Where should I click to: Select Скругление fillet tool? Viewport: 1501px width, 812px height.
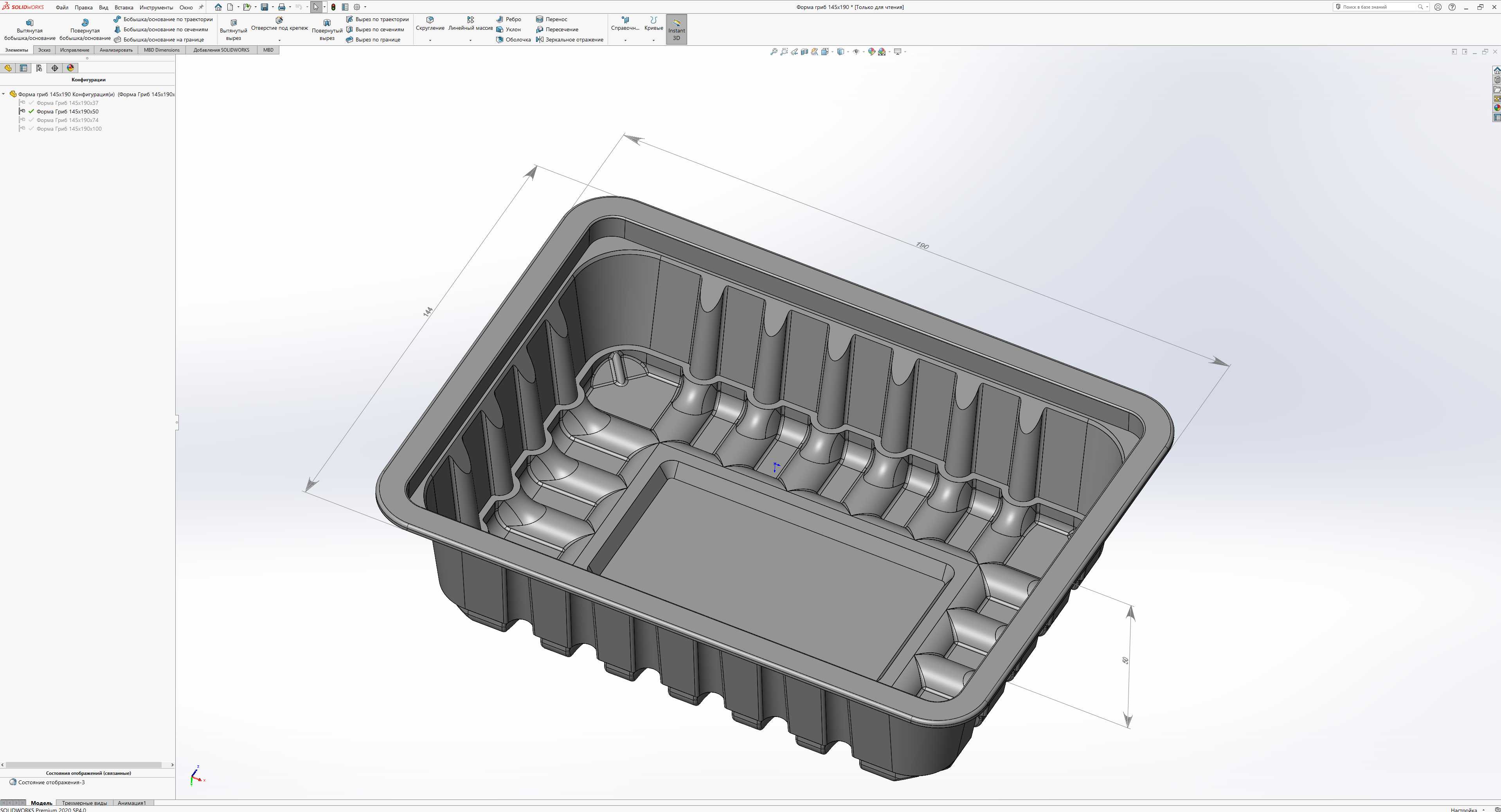click(x=430, y=24)
